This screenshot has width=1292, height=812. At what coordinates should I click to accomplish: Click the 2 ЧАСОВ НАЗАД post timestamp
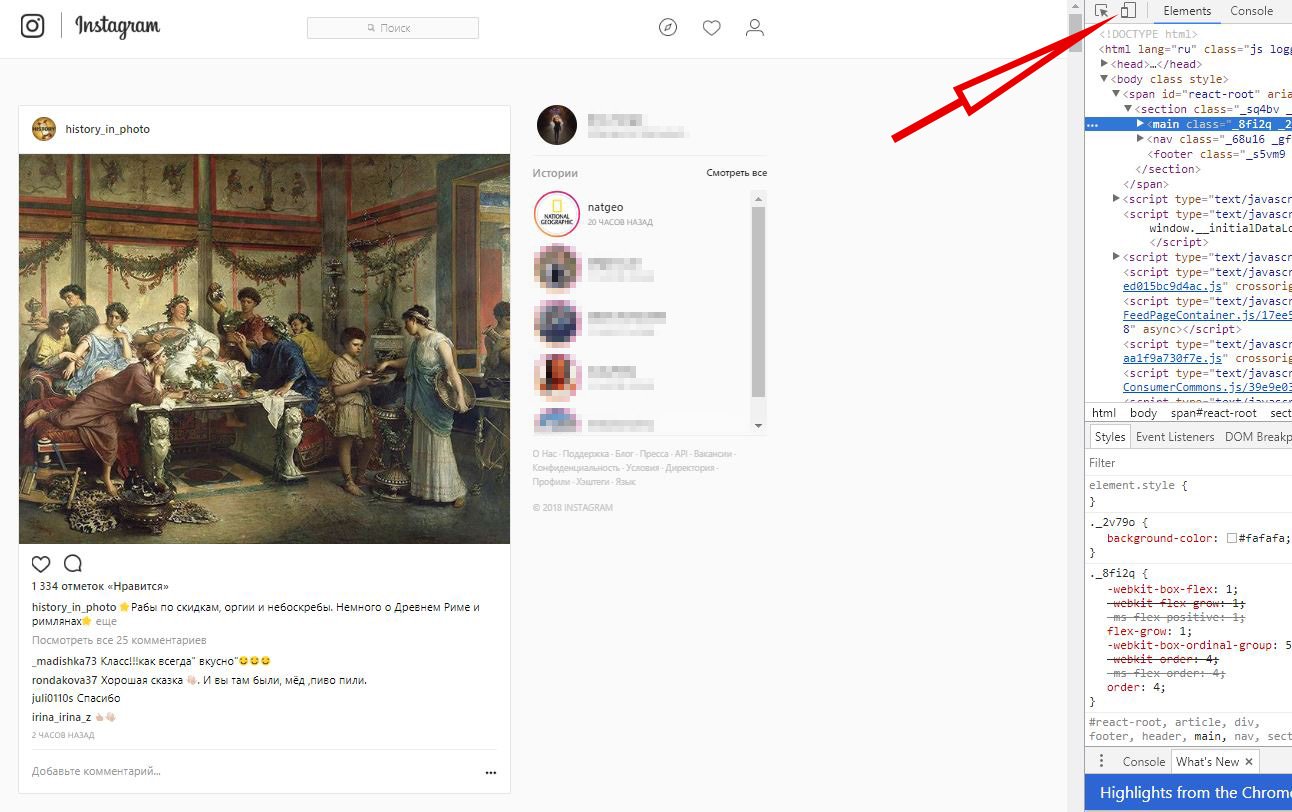(x=63, y=735)
